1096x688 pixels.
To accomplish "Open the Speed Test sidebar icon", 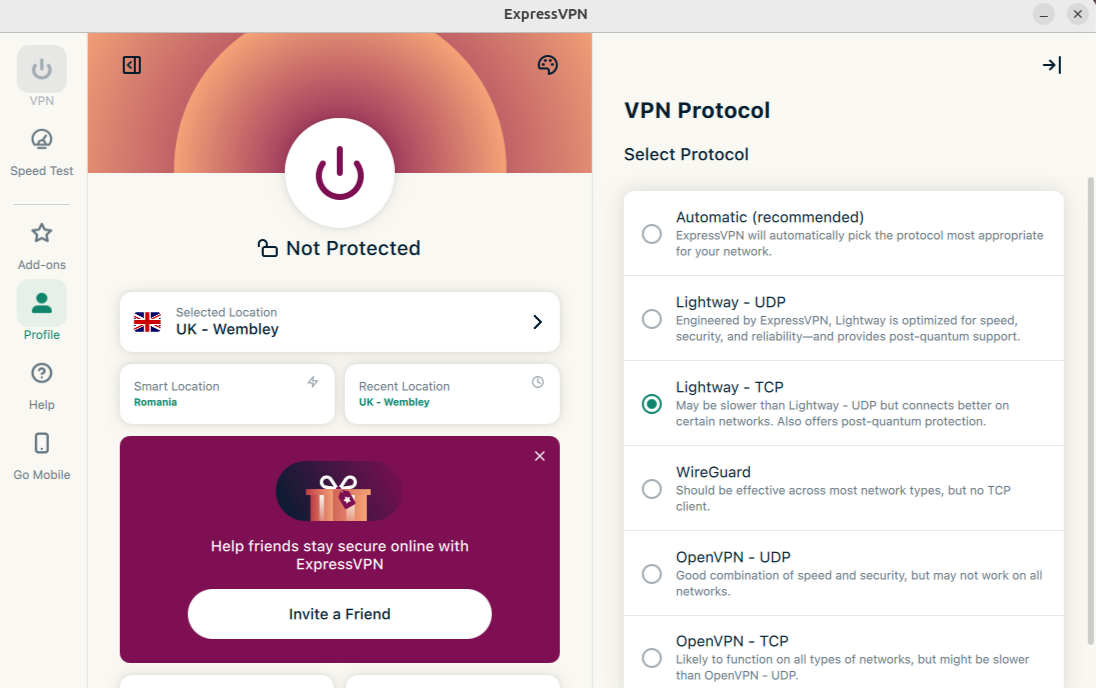I will pos(42,139).
